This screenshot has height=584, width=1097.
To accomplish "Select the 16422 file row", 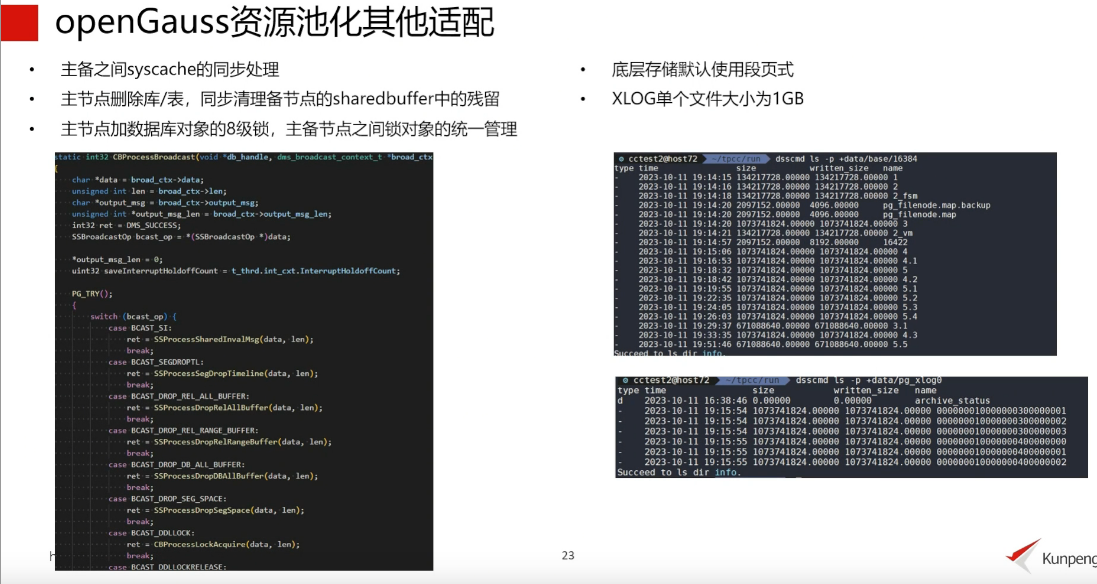I will tap(762, 242).
